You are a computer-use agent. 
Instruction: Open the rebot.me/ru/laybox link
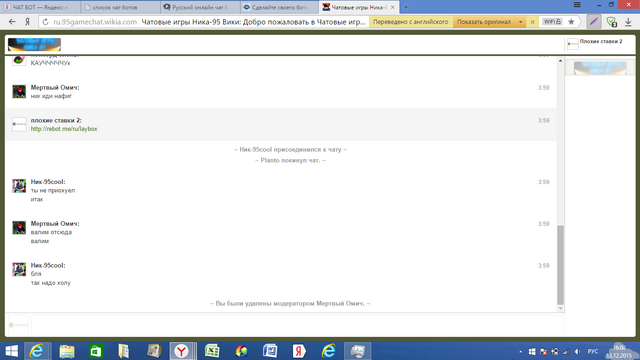pyautogui.click(x=64, y=129)
